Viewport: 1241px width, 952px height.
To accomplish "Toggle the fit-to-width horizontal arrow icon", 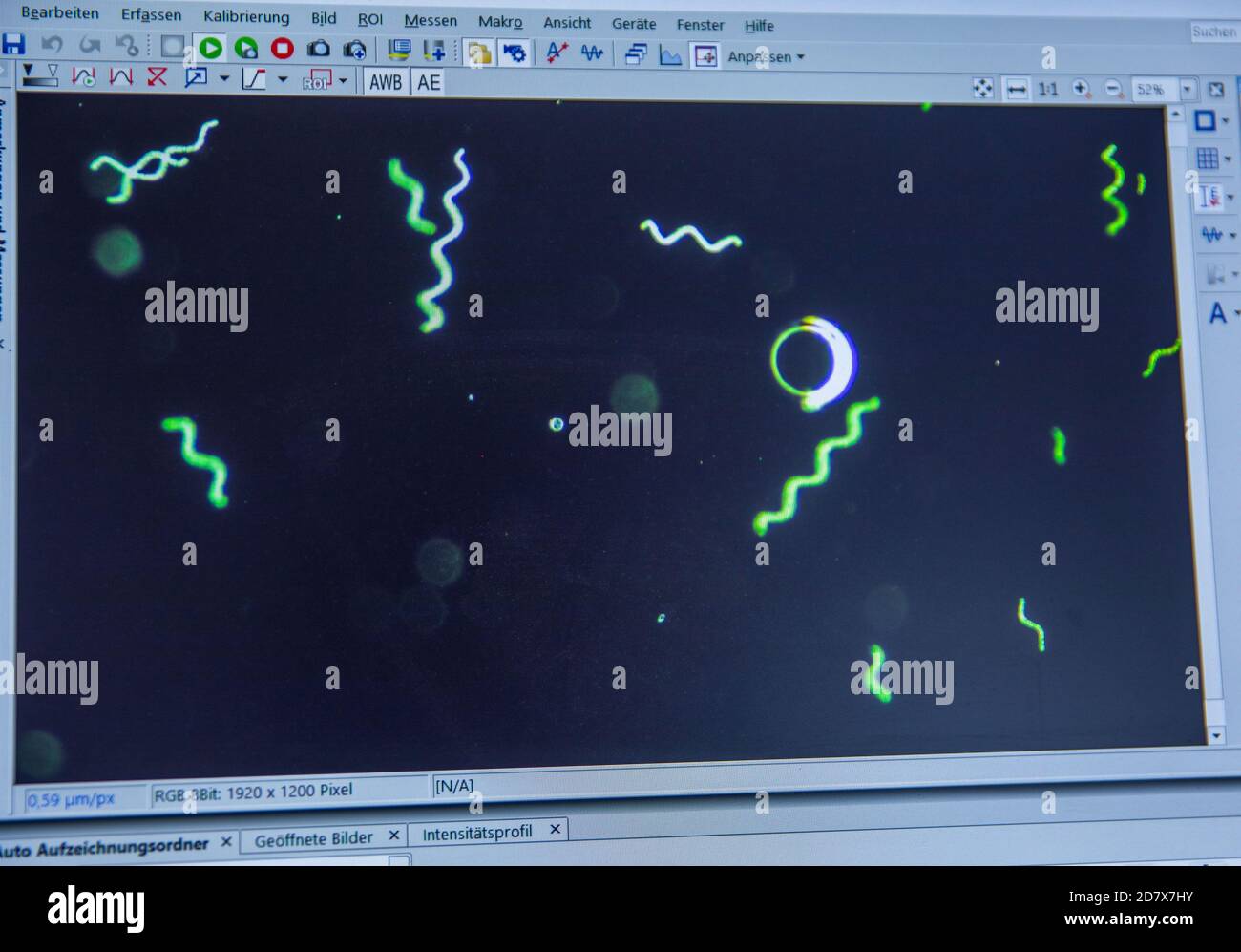I will (1017, 90).
